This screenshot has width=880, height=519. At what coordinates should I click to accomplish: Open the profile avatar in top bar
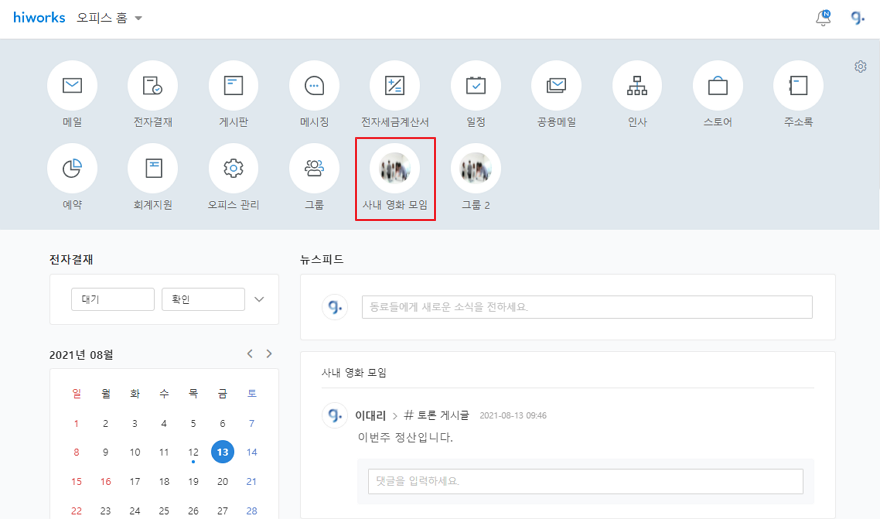(858, 18)
